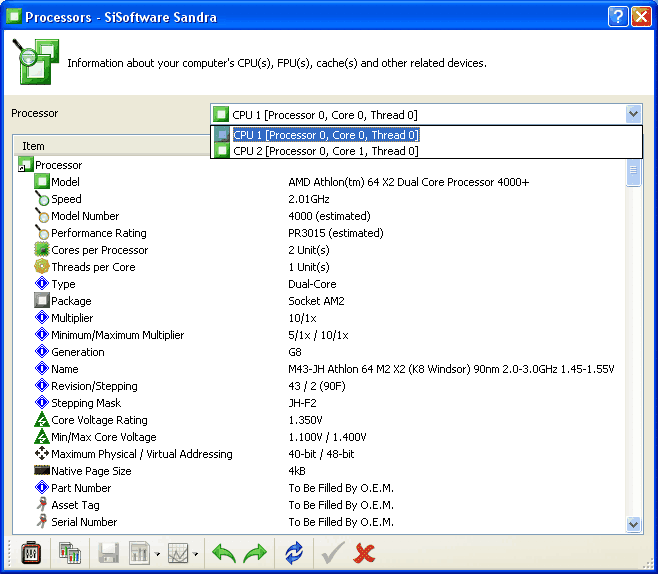This screenshot has height=574, width=658.
Task: Open the Processor combo box dropdown arrow
Action: (x=634, y=114)
